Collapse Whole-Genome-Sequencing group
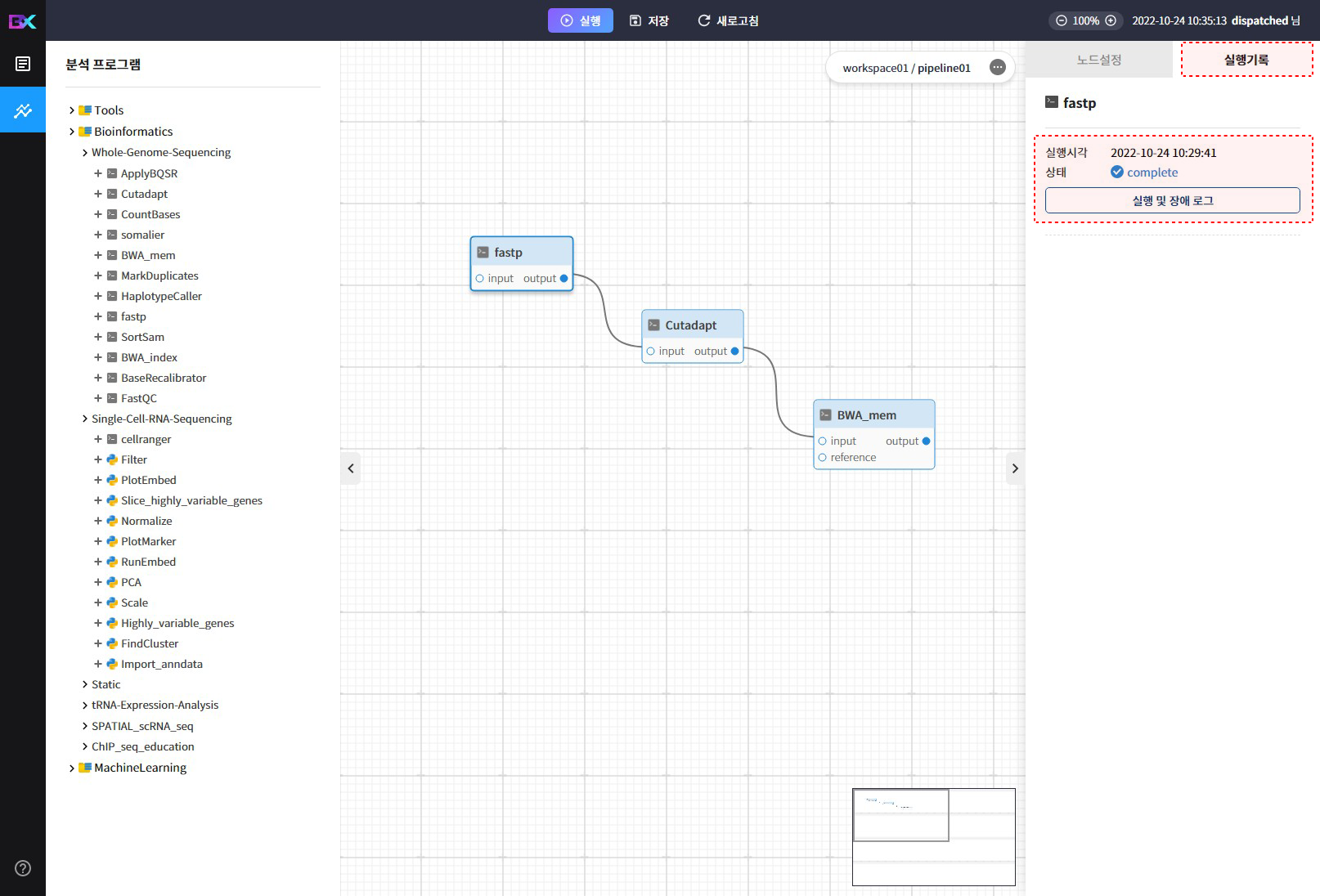 (85, 153)
